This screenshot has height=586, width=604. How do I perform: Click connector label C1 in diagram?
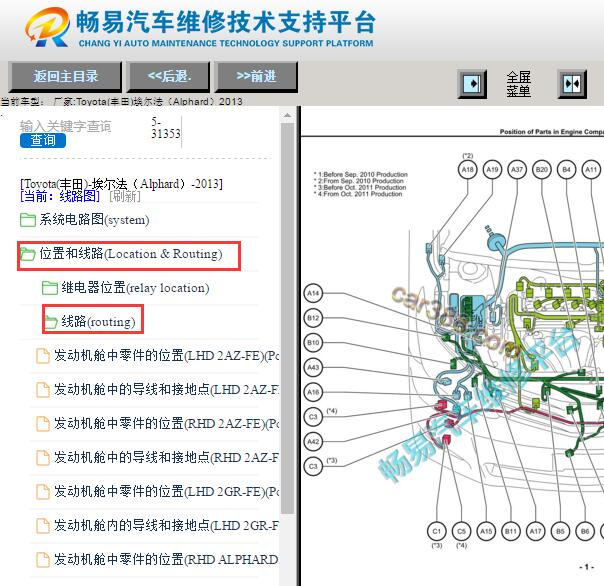(437, 531)
